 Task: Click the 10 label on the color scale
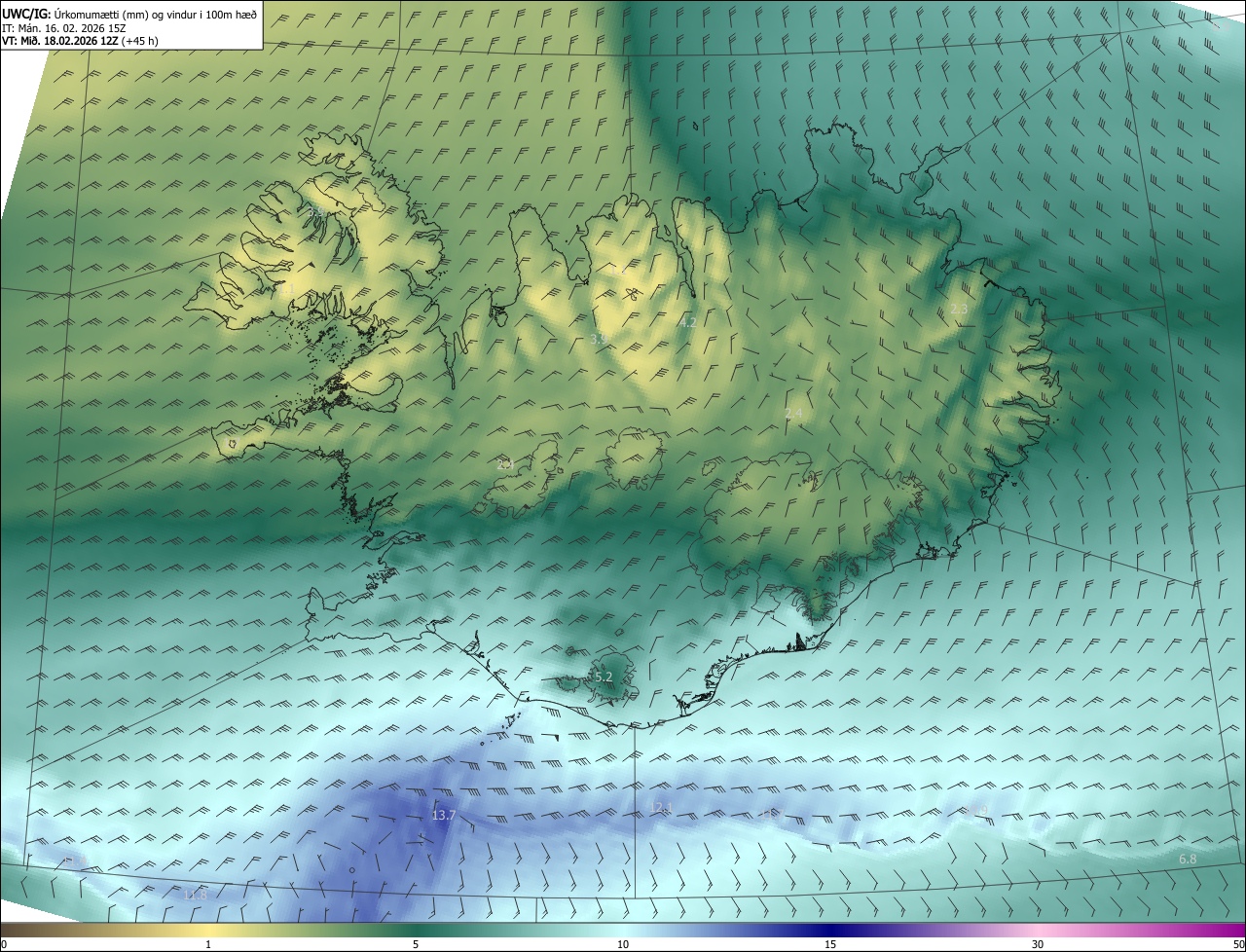pyautogui.click(x=623, y=944)
